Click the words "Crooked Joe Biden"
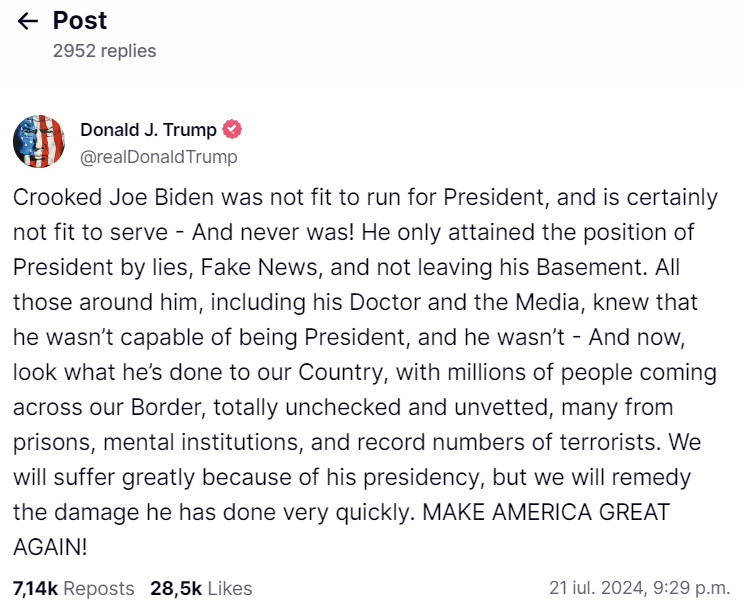Screen dimensions: 745x611 pyautogui.click(x=114, y=197)
